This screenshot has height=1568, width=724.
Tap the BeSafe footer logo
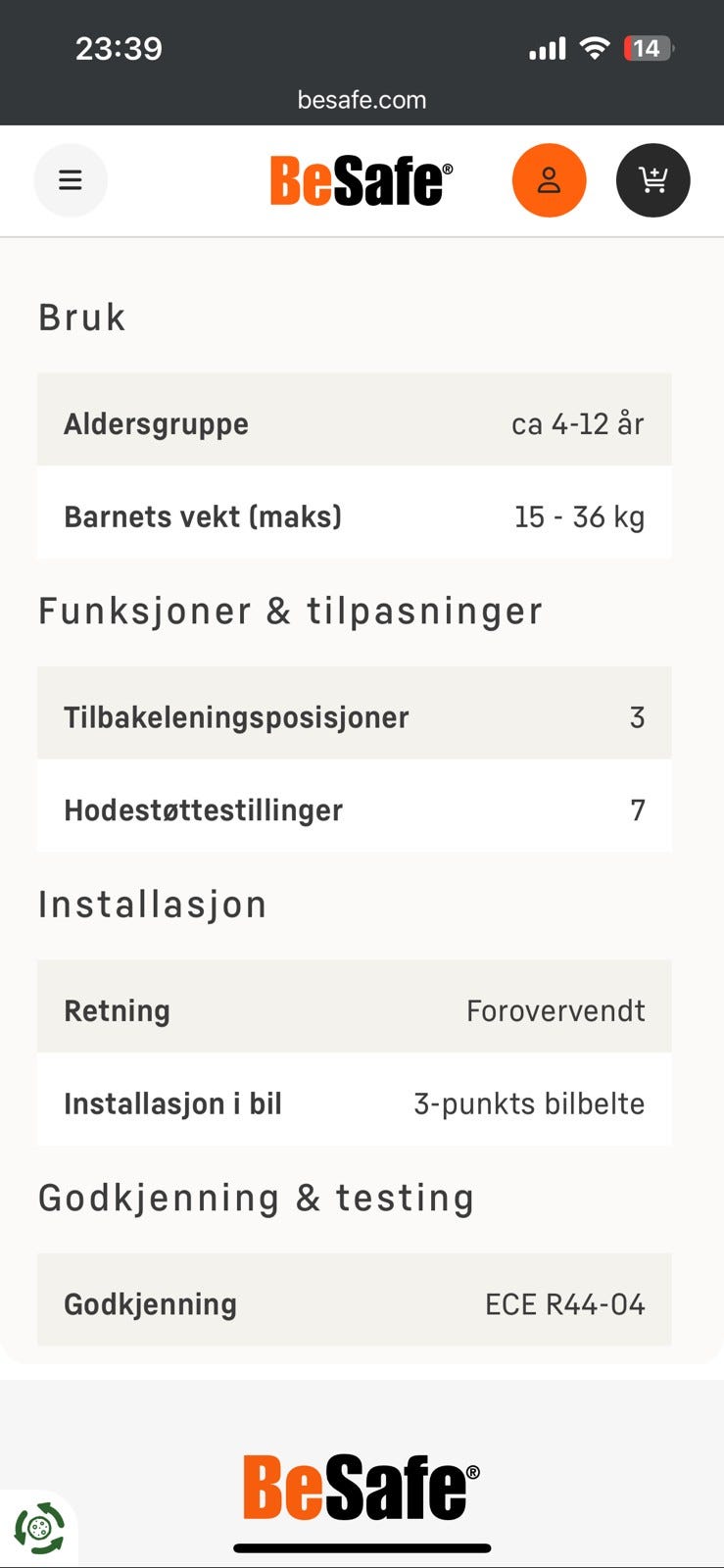361,1487
